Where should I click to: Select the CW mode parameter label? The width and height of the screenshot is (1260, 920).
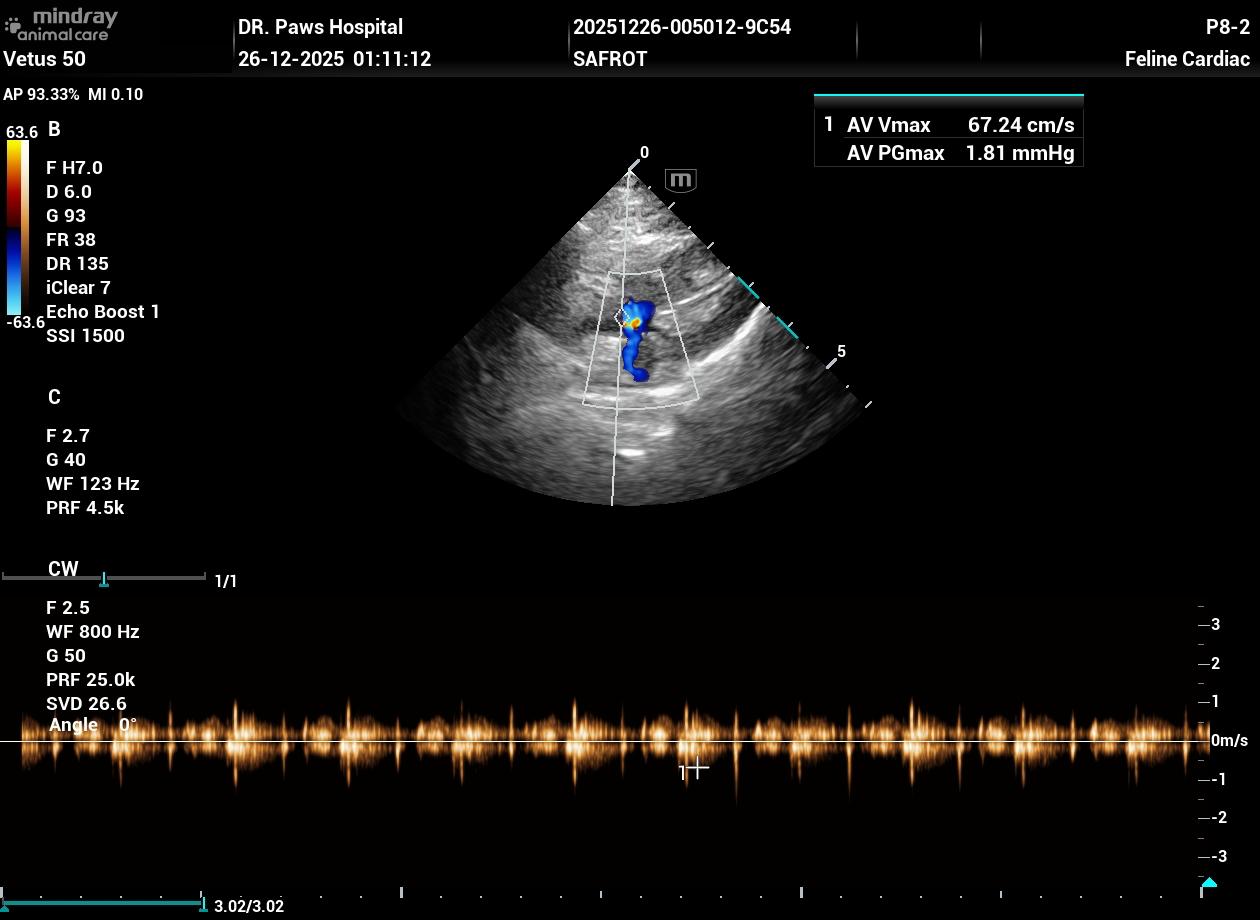point(63,569)
